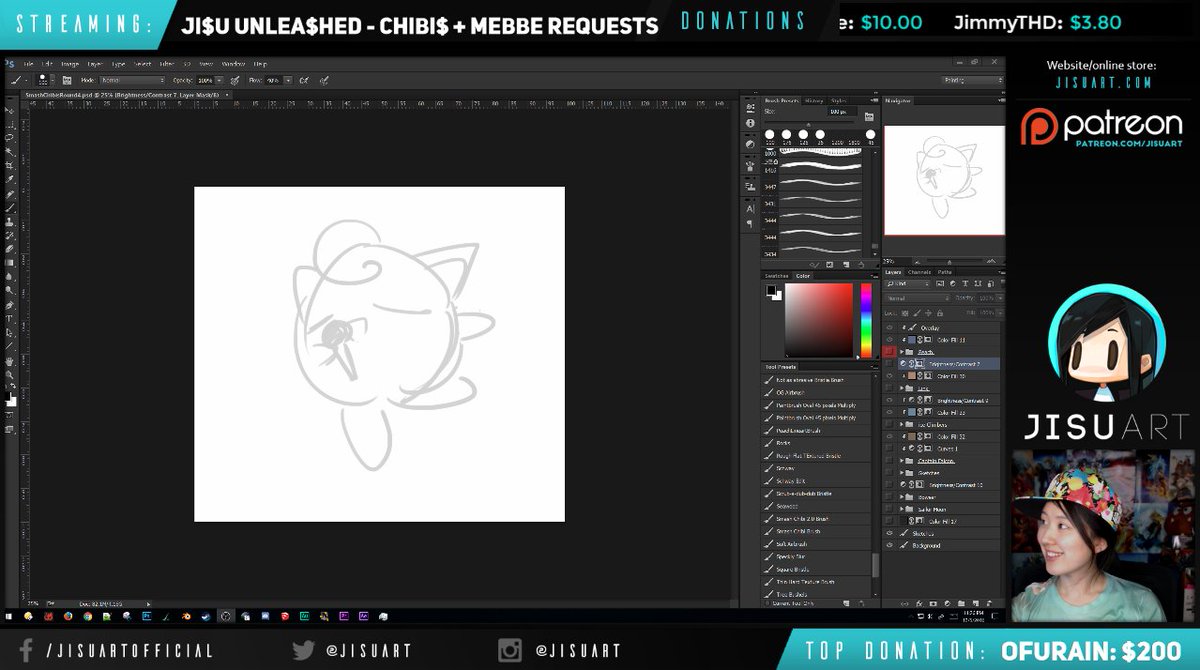Select the Move tool
This screenshot has width=1200, height=670.
click(10, 110)
